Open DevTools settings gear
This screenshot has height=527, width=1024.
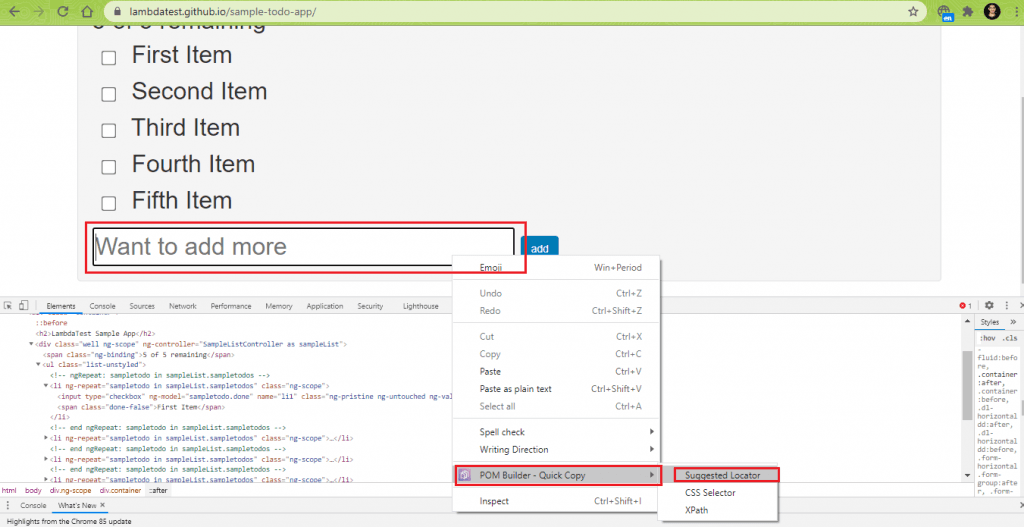(989, 305)
